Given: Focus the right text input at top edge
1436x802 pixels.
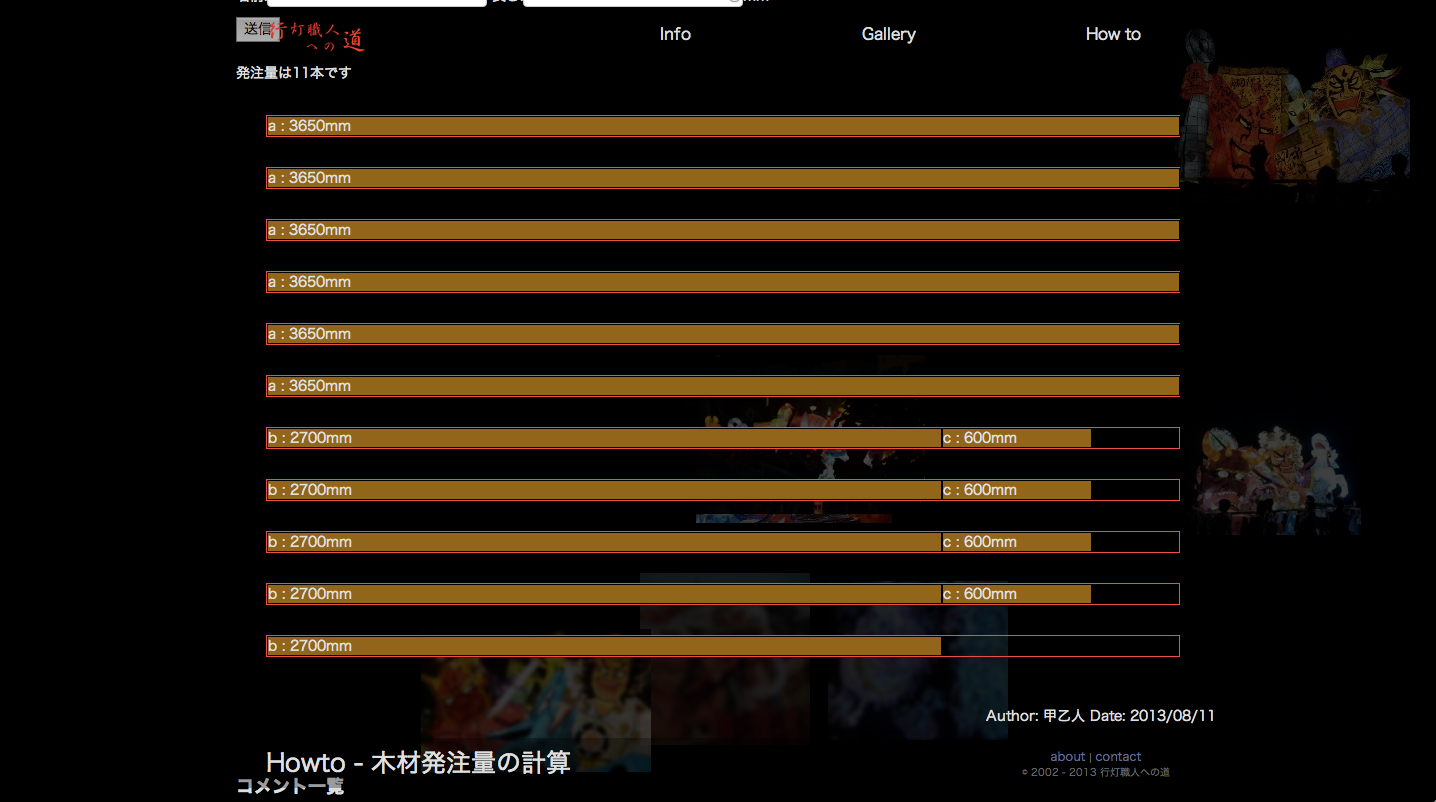Looking at the screenshot, I should (x=632, y=2).
